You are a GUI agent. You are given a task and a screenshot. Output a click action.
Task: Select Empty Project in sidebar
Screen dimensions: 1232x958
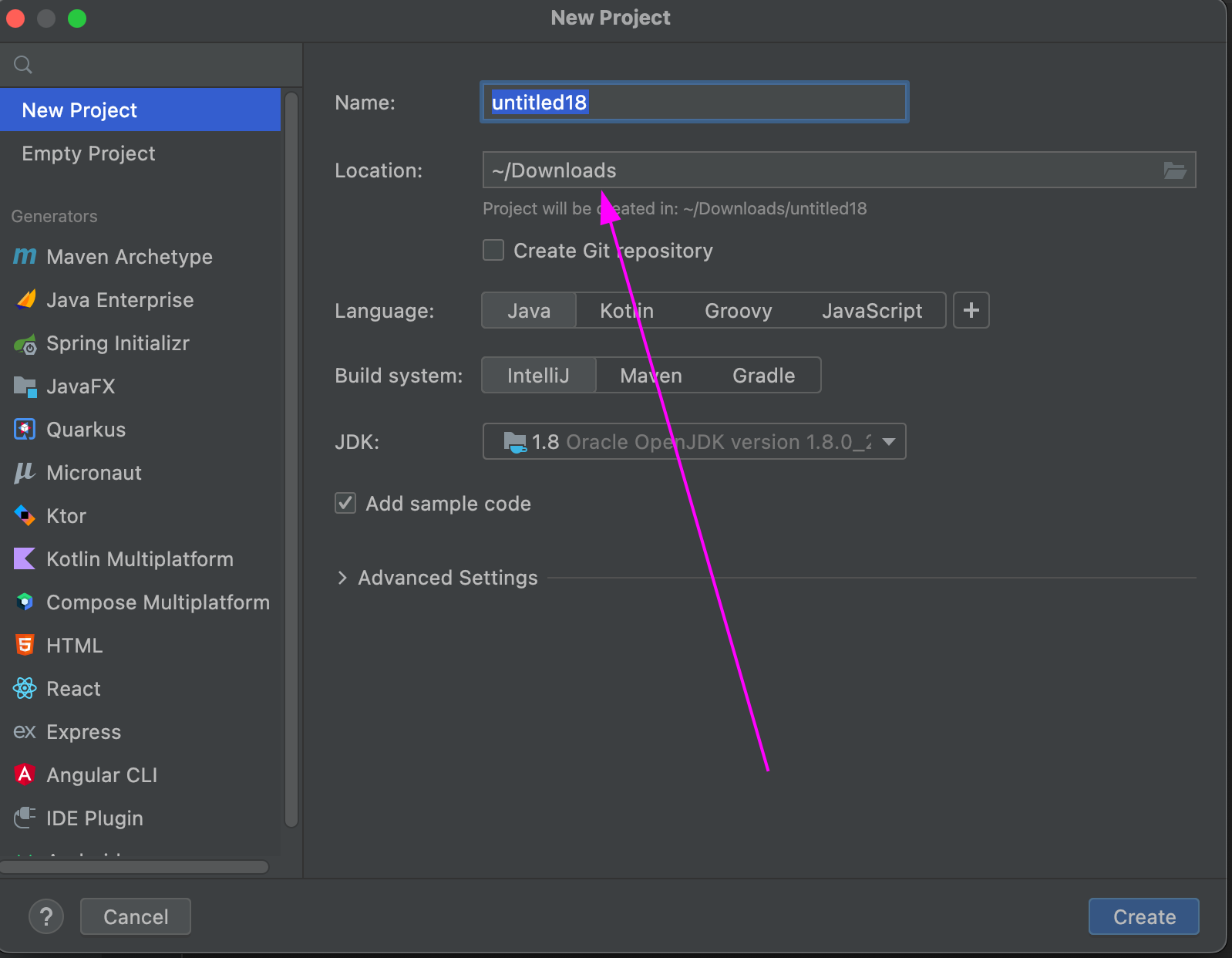140,153
